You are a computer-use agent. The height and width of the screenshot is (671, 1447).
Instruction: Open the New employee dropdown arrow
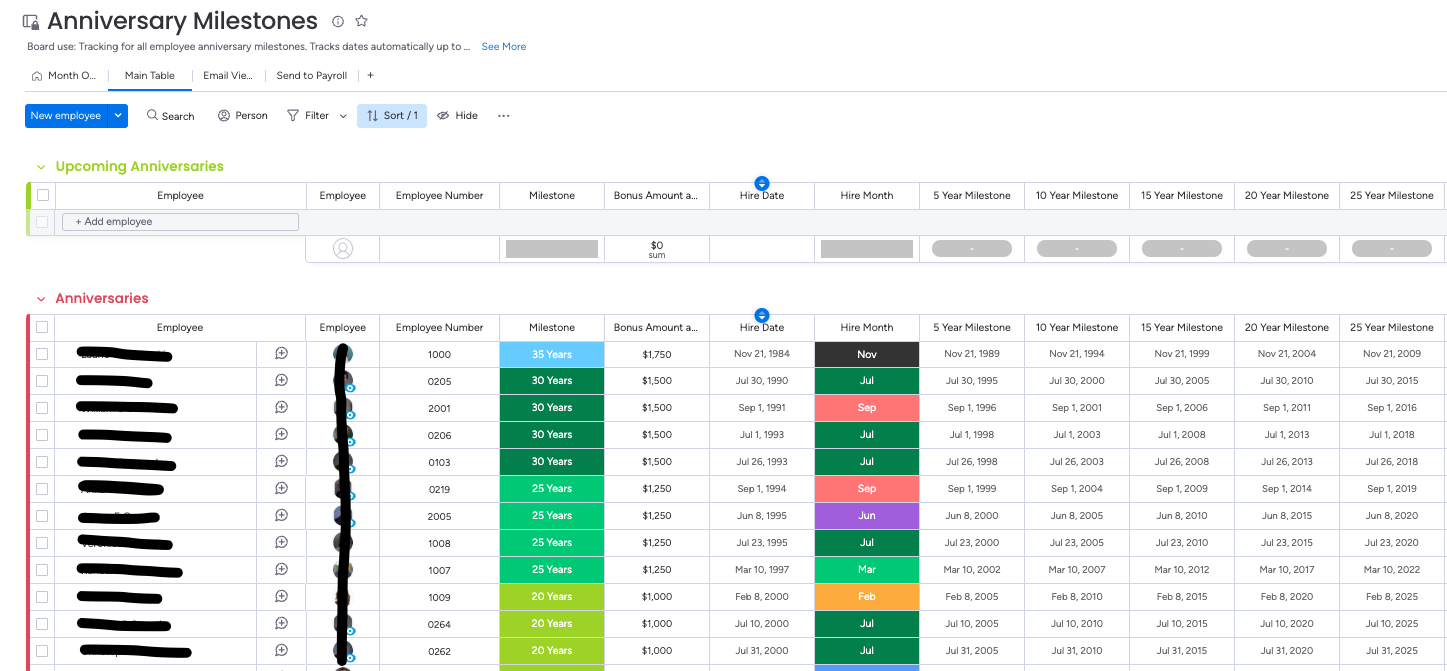pos(118,116)
